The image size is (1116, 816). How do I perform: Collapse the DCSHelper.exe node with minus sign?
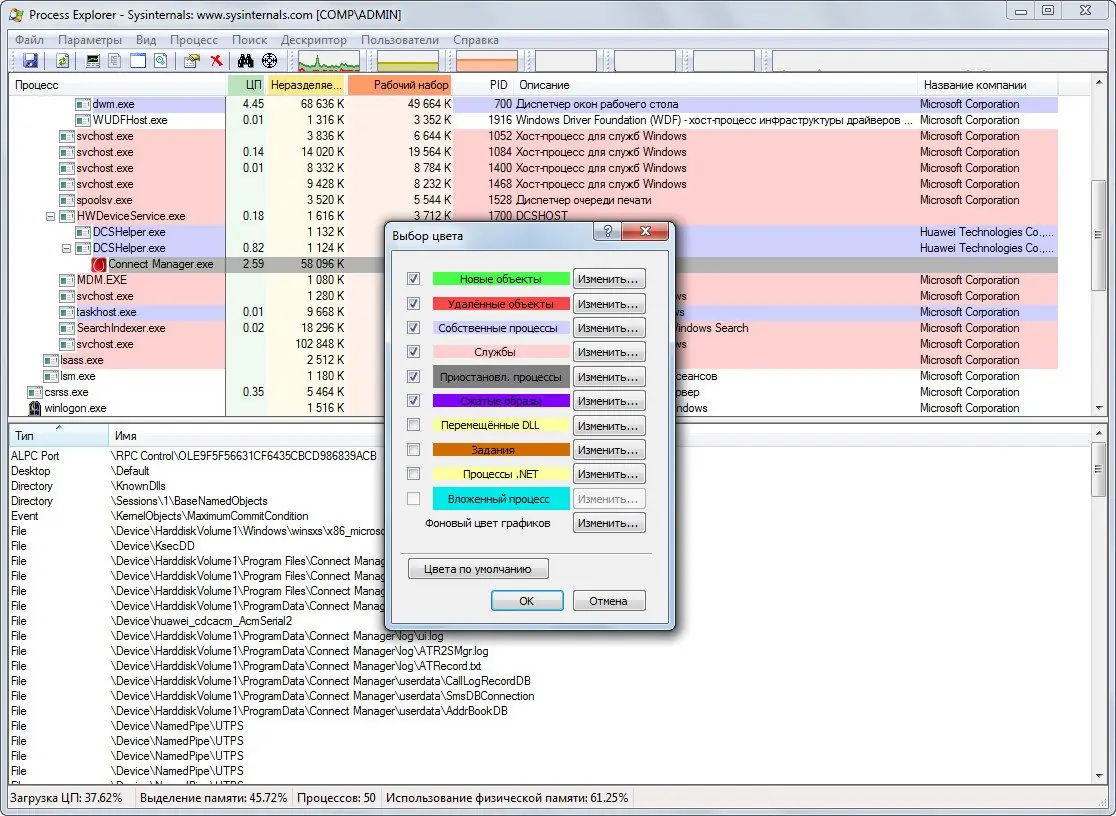[66, 249]
